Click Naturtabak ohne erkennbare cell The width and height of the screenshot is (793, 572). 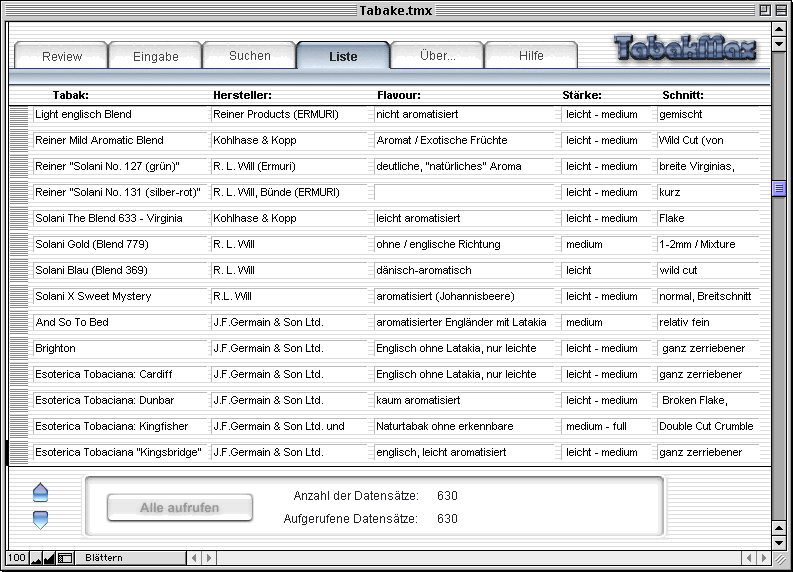[464, 426]
